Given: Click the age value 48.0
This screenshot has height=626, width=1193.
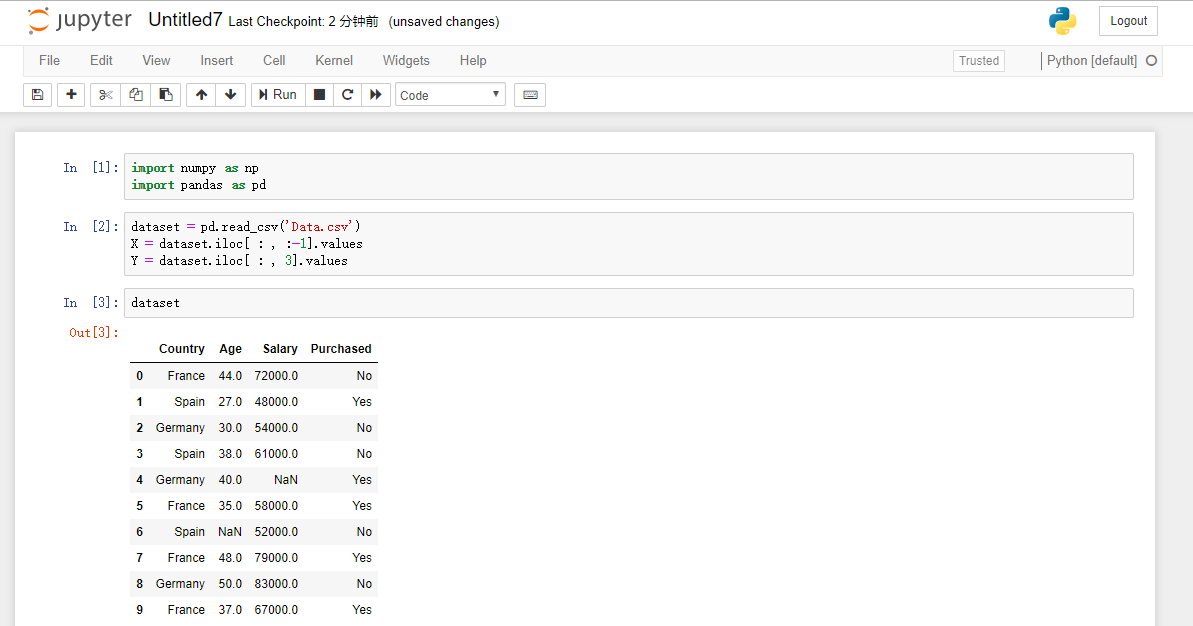Looking at the screenshot, I should coord(230,558).
